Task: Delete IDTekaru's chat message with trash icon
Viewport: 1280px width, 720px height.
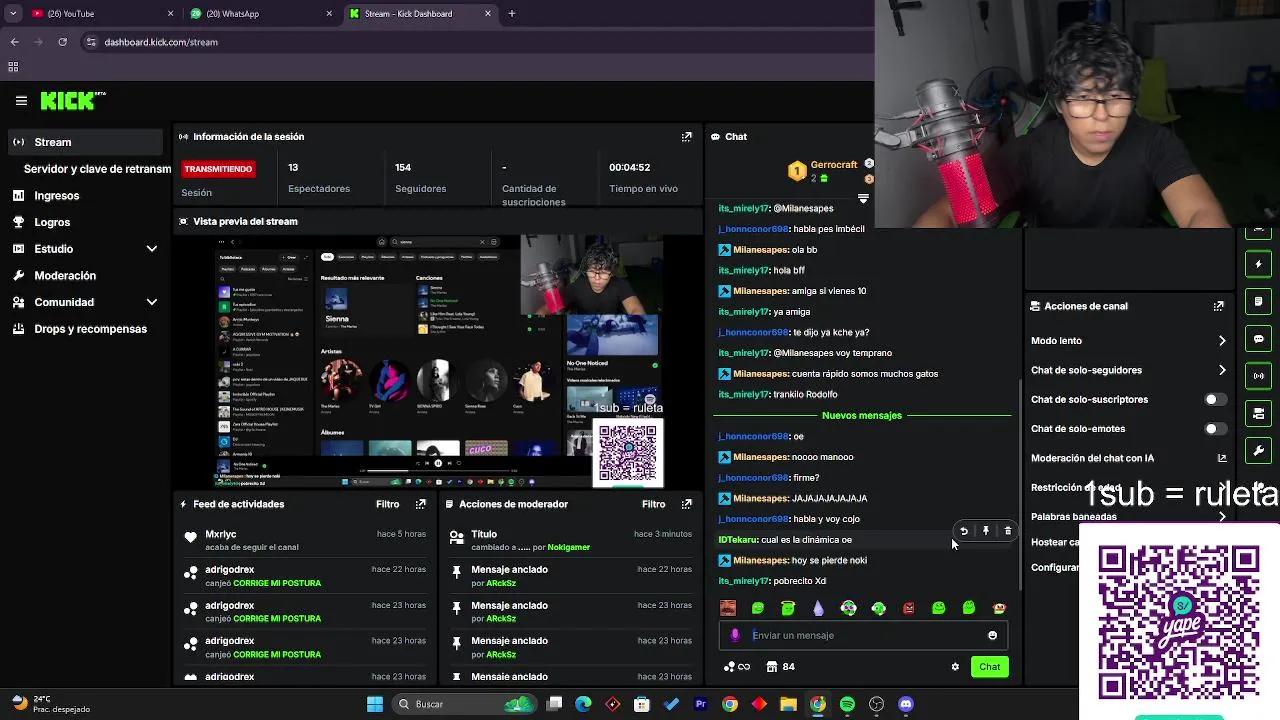Action: [1008, 531]
